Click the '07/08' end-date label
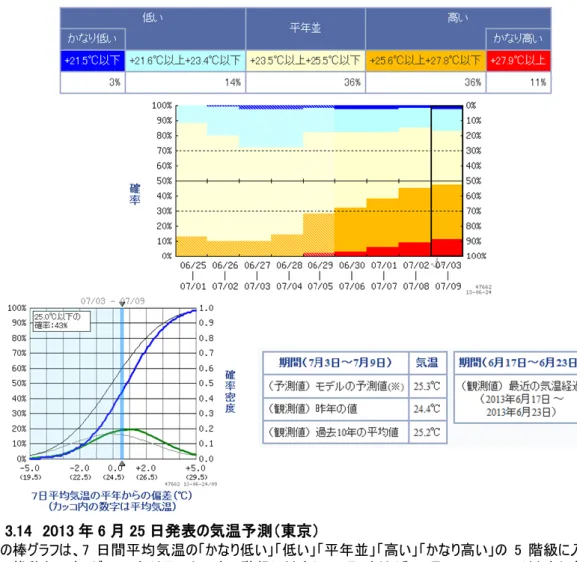577x562 pixels. [416, 286]
